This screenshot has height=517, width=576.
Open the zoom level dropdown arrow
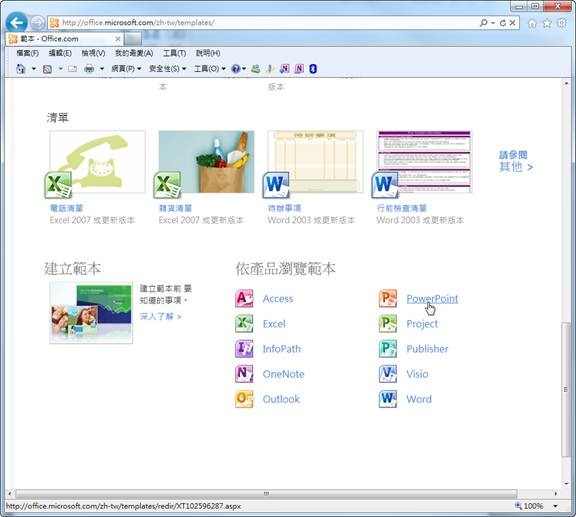click(555, 506)
